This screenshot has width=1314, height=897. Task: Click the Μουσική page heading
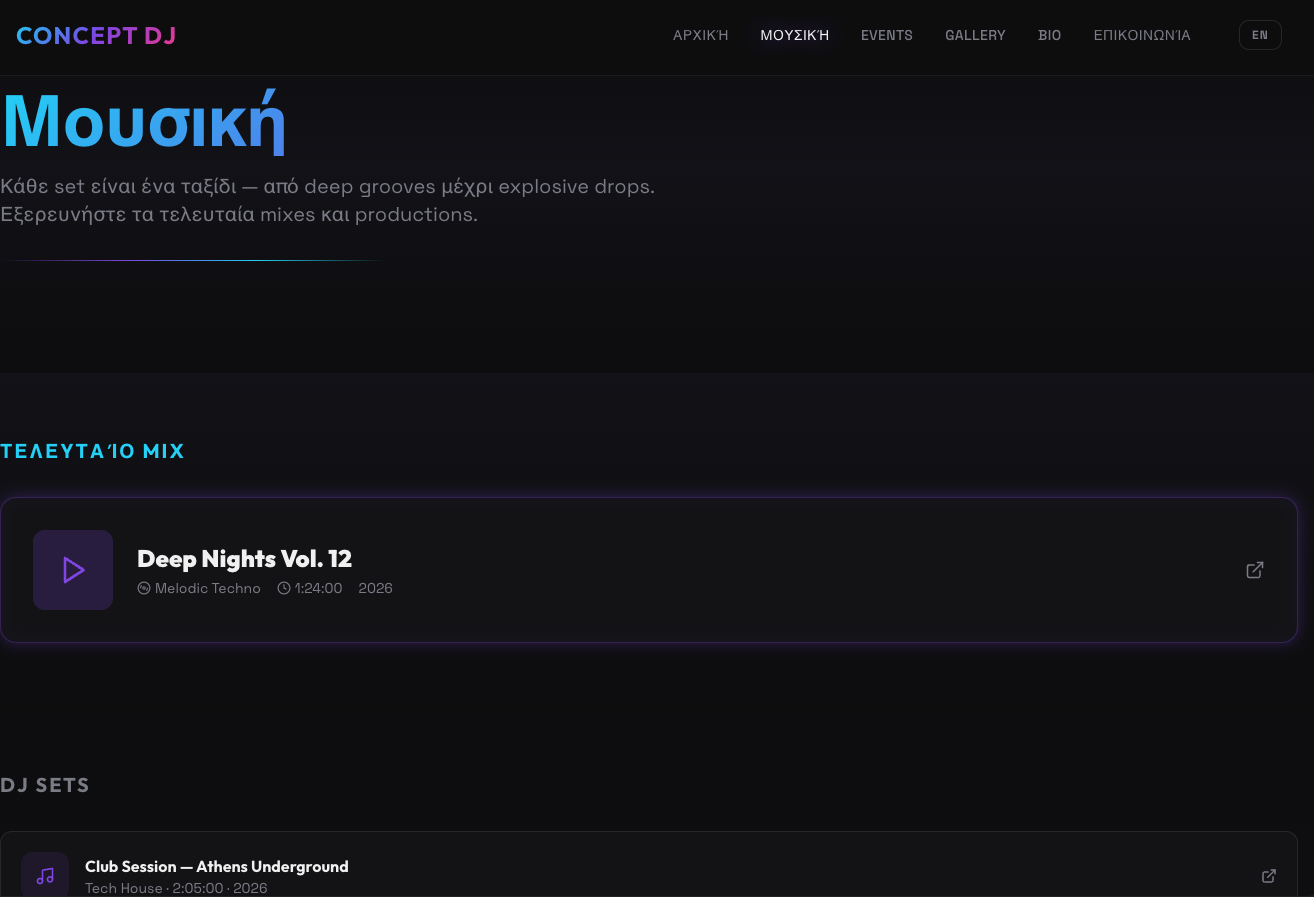point(144,121)
